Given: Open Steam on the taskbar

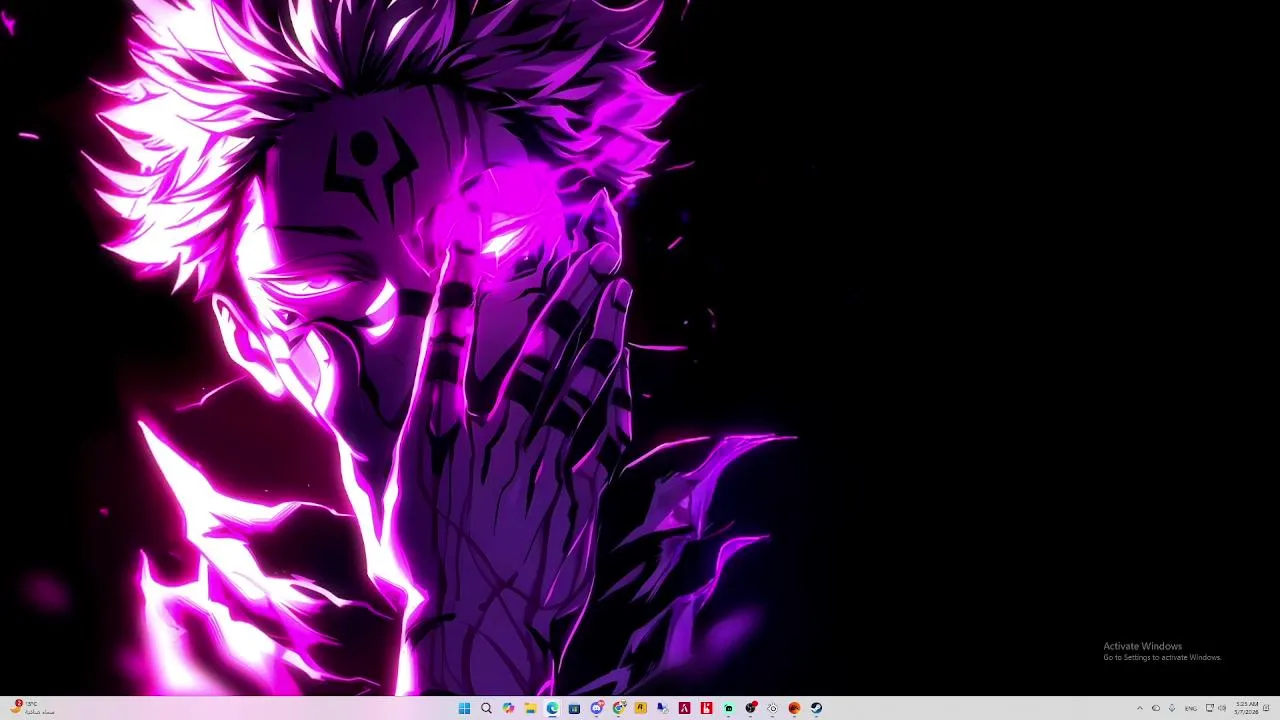Looking at the screenshot, I should [817, 708].
